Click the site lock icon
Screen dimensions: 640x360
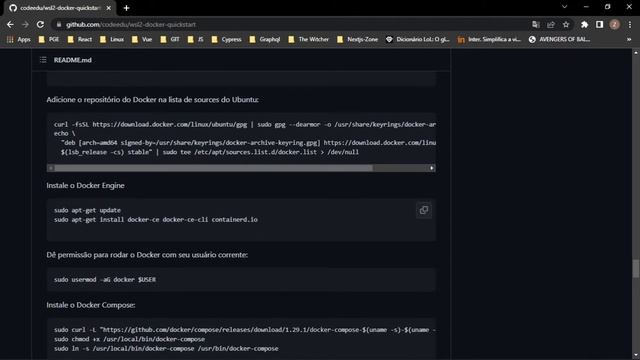(x=59, y=24)
